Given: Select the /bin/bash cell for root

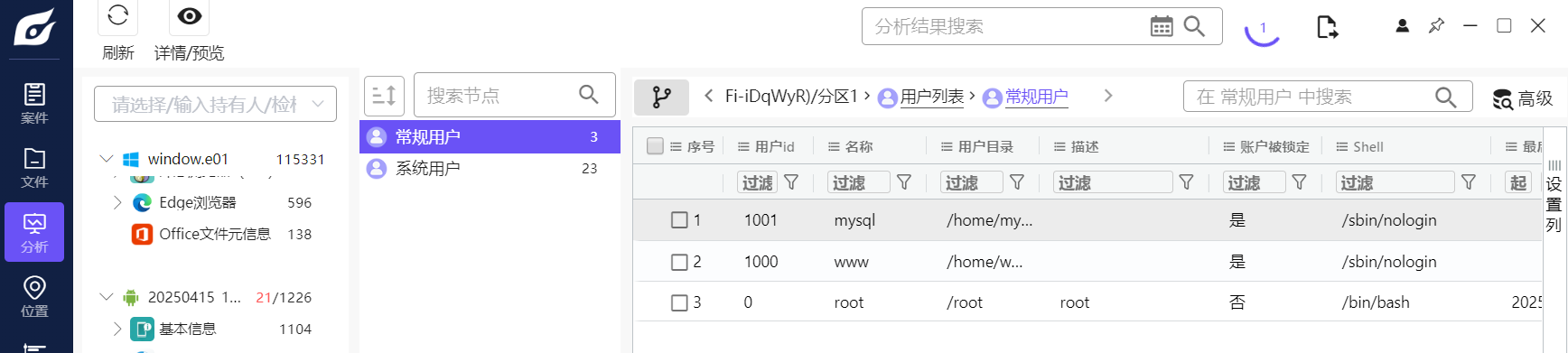Looking at the screenshot, I should 1375,302.
